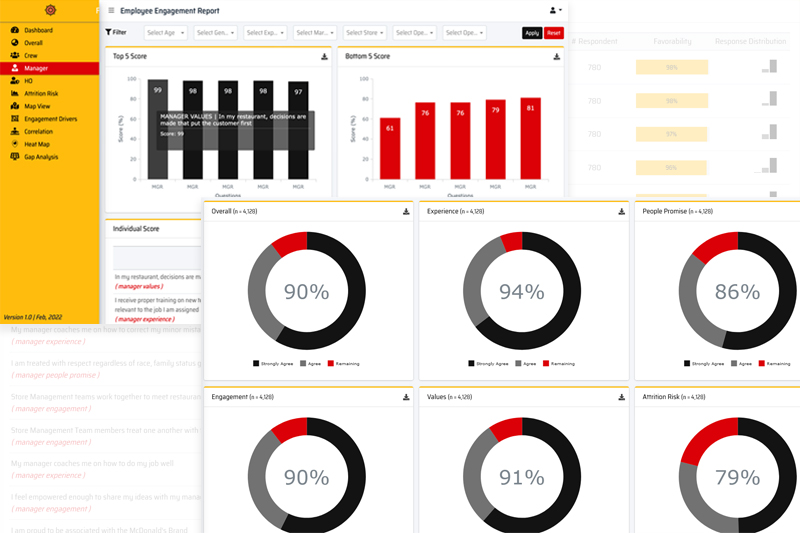Download the Experience donut chart
The width and height of the screenshot is (800, 533).
[x=621, y=211]
